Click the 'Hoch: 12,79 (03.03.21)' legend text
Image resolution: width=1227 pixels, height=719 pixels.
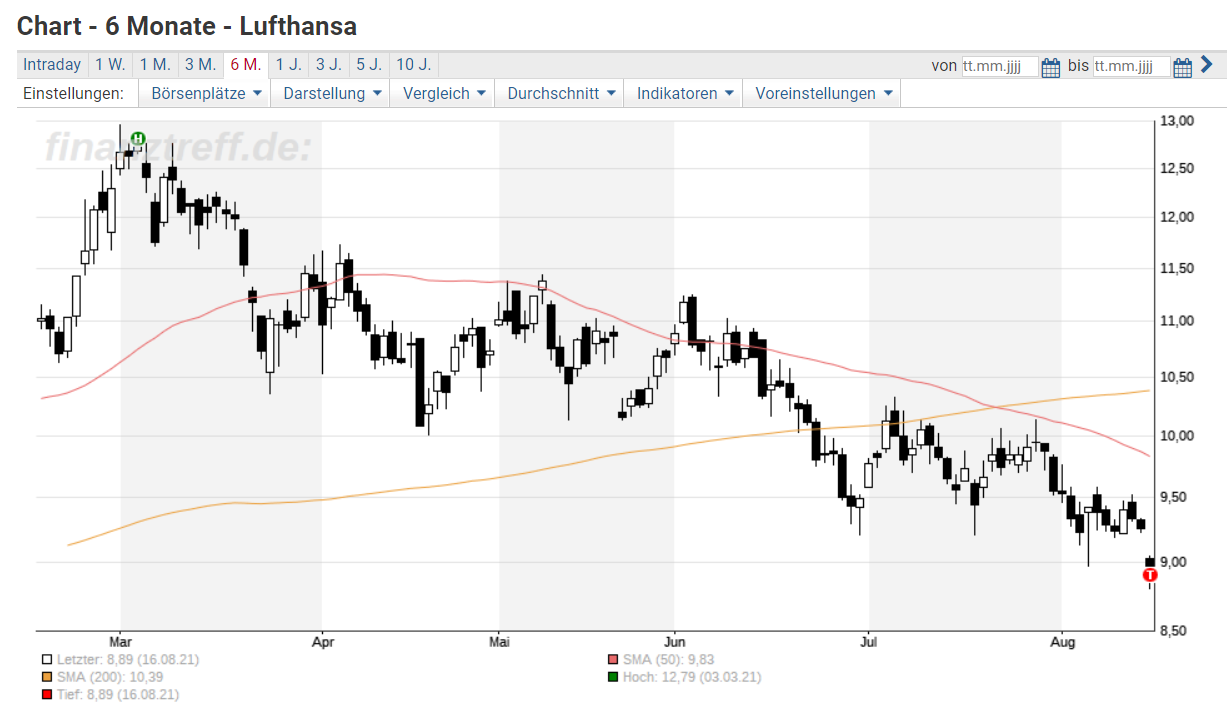(692, 677)
